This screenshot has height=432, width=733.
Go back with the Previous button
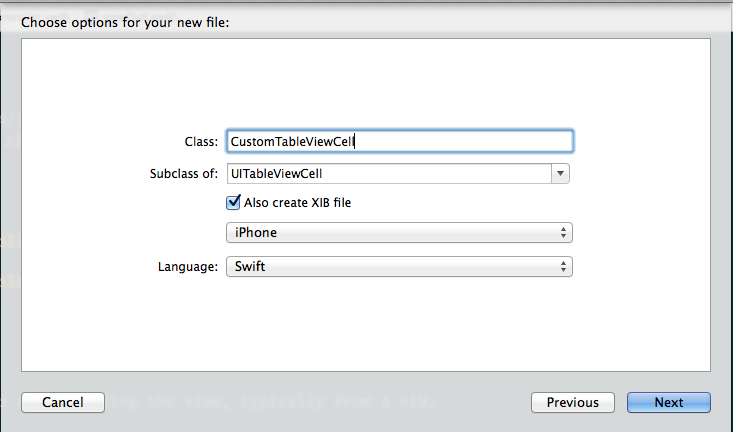coord(573,402)
